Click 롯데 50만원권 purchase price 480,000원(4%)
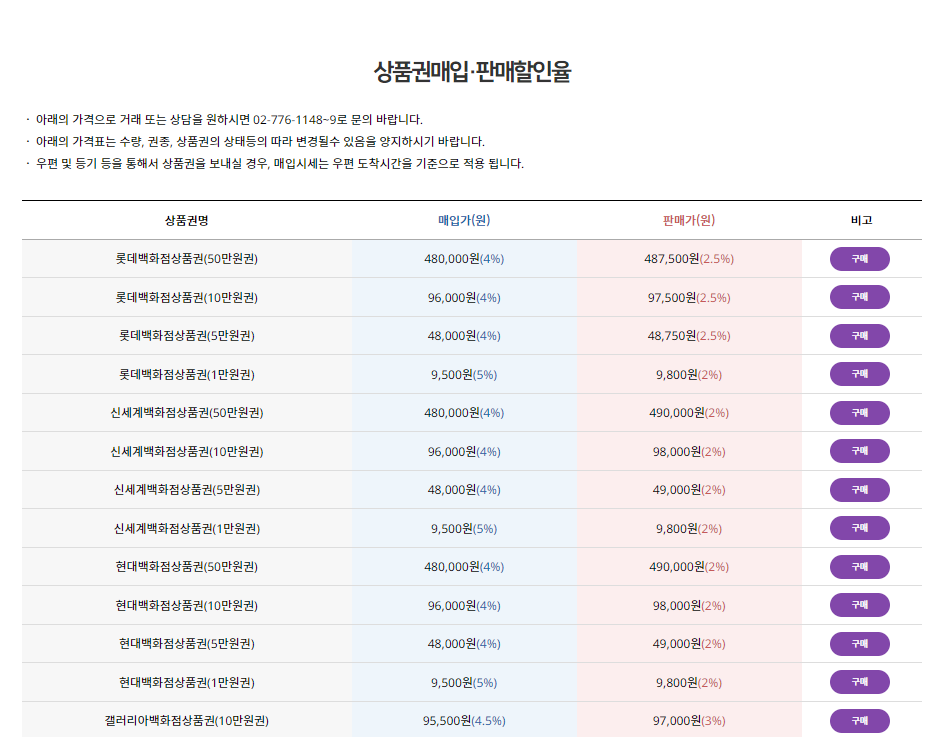This screenshot has height=737, width=931. click(464, 259)
